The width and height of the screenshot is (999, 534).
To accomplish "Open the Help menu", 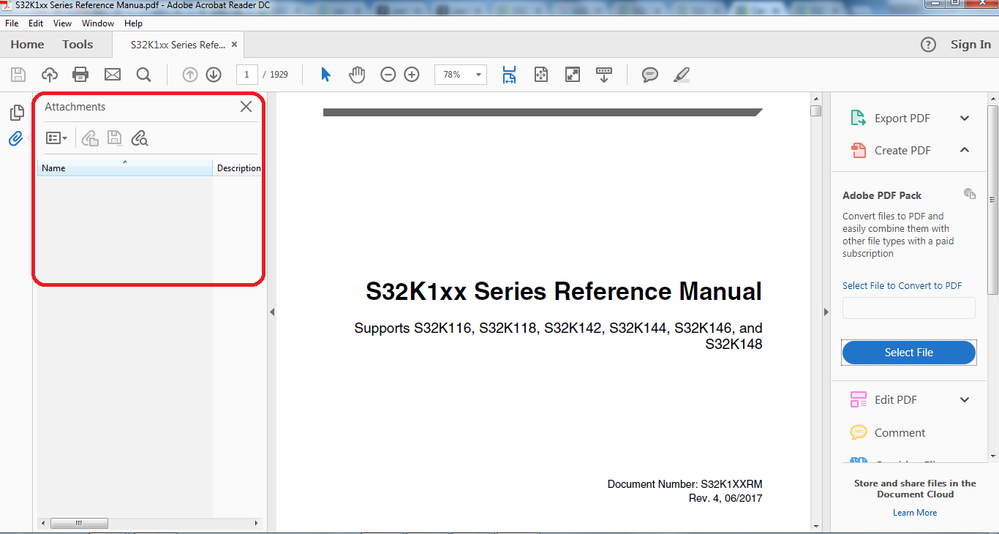I will click(133, 23).
